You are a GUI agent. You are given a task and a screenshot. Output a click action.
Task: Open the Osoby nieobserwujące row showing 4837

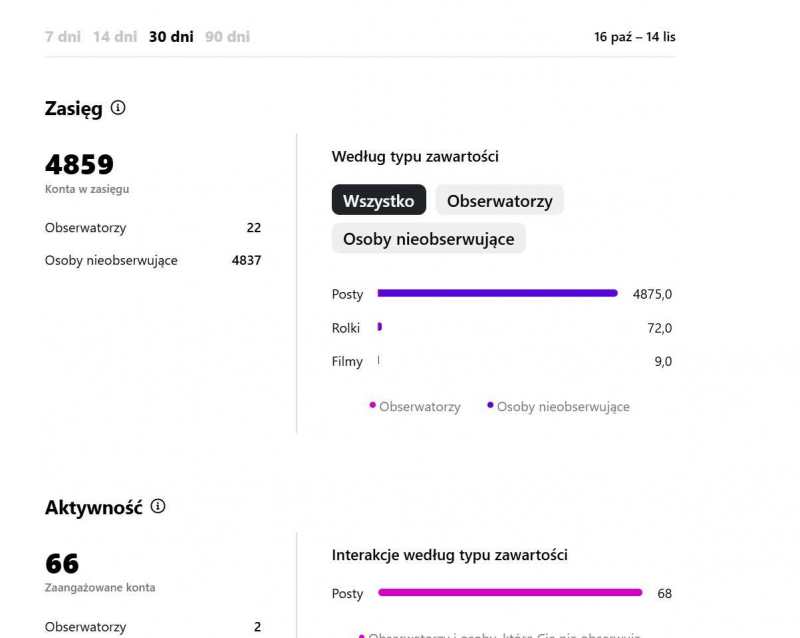(x=152, y=260)
